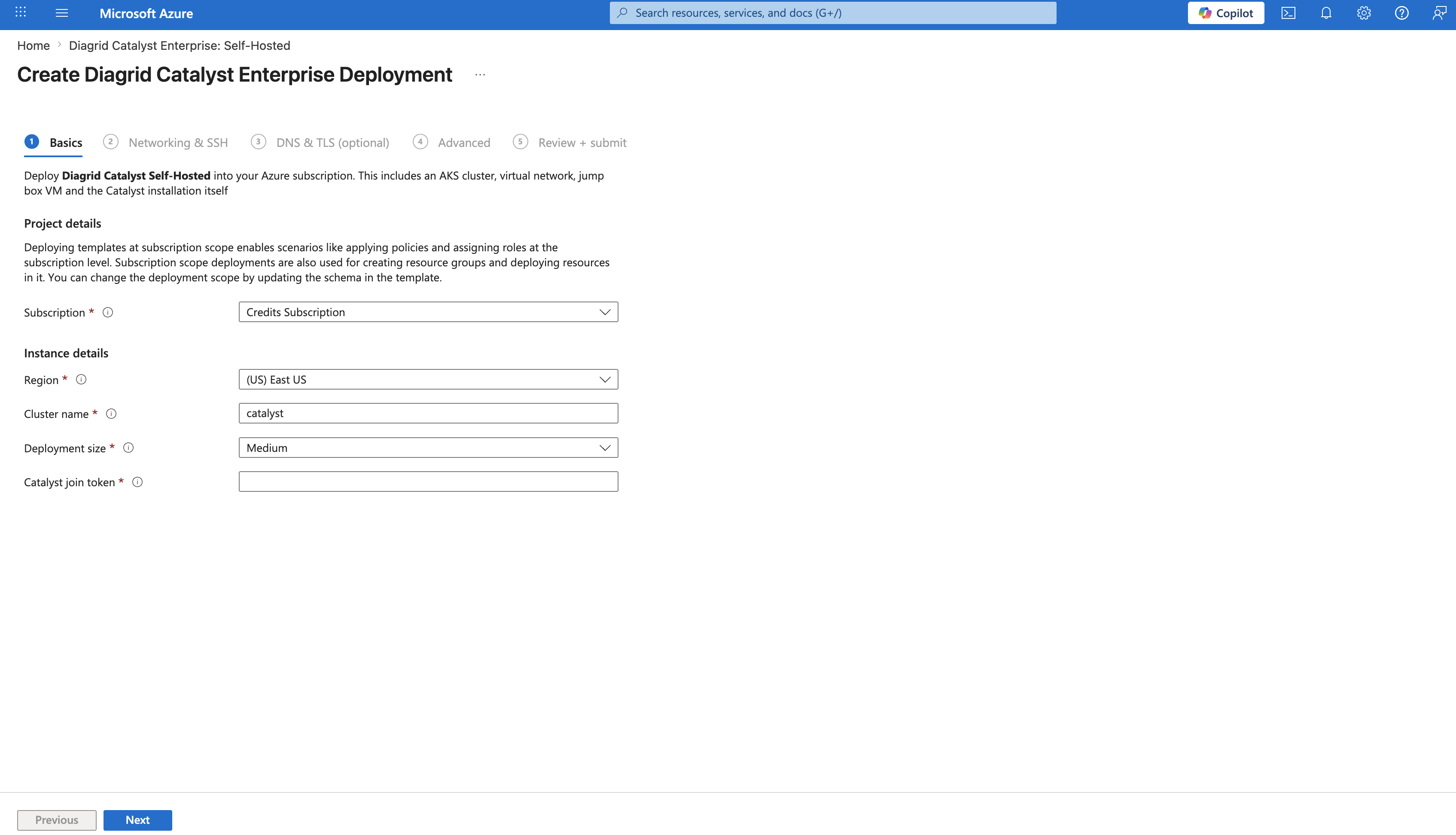
Task: Open Diagrid Catalyst Enterprise: Self-Hosted breadcrumb
Action: pyautogui.click(x=180, y=45)
